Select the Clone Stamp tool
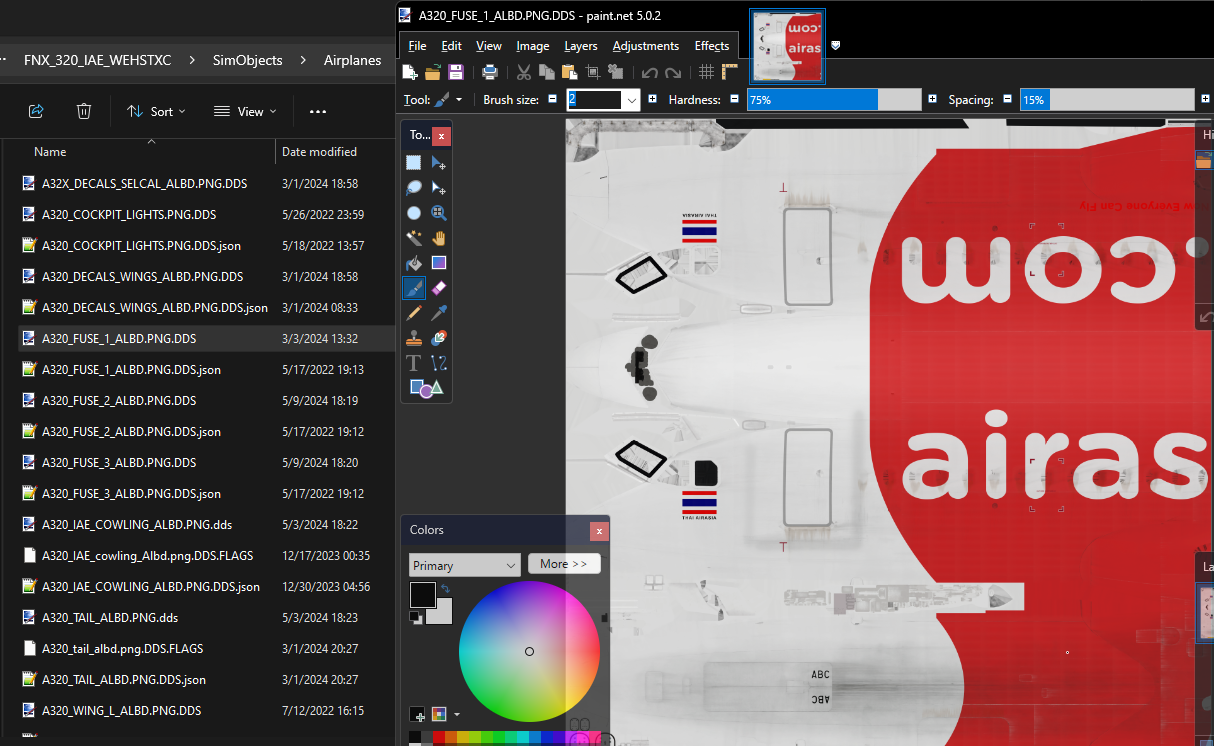 414,338
